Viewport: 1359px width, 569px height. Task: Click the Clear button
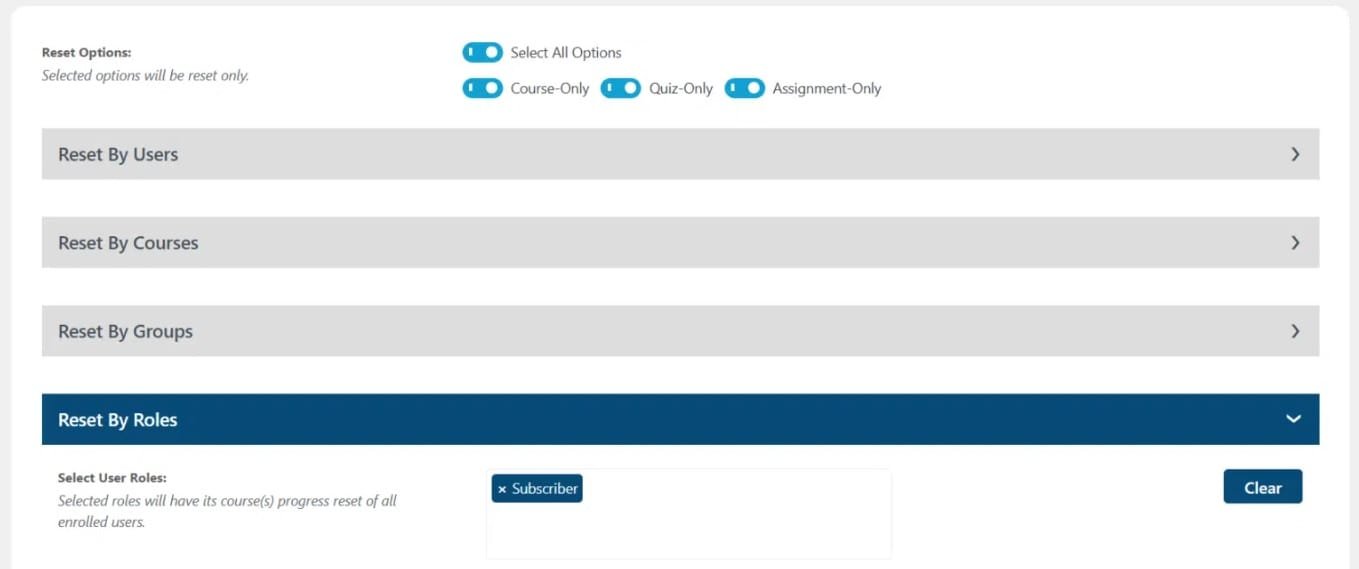click(x=1263, y=487)
